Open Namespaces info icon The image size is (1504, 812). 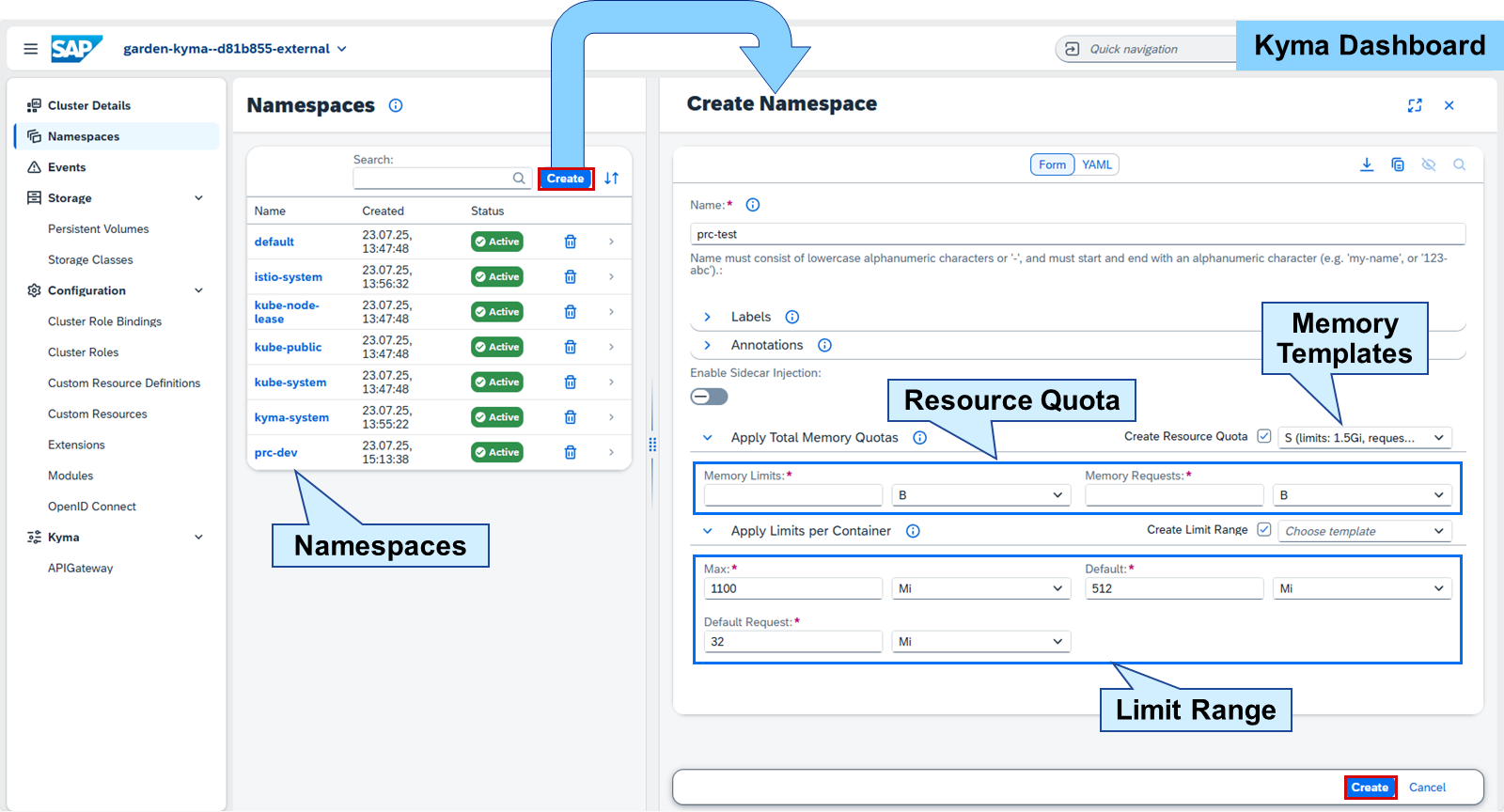396,105
